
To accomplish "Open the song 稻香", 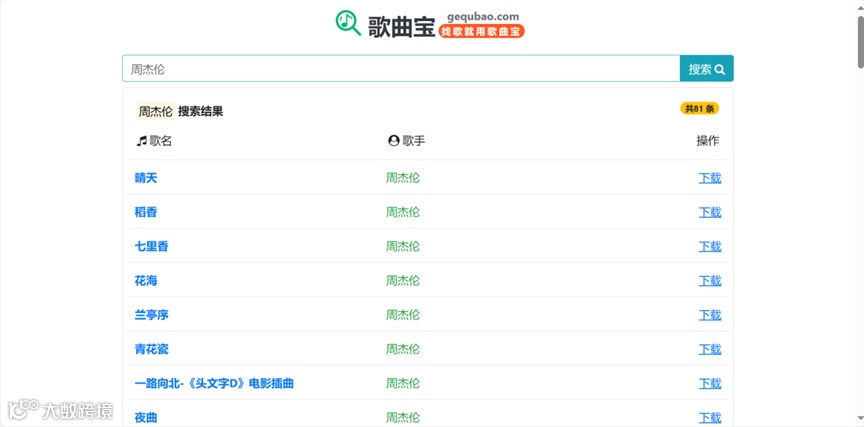I will click(x=146, y=212).
